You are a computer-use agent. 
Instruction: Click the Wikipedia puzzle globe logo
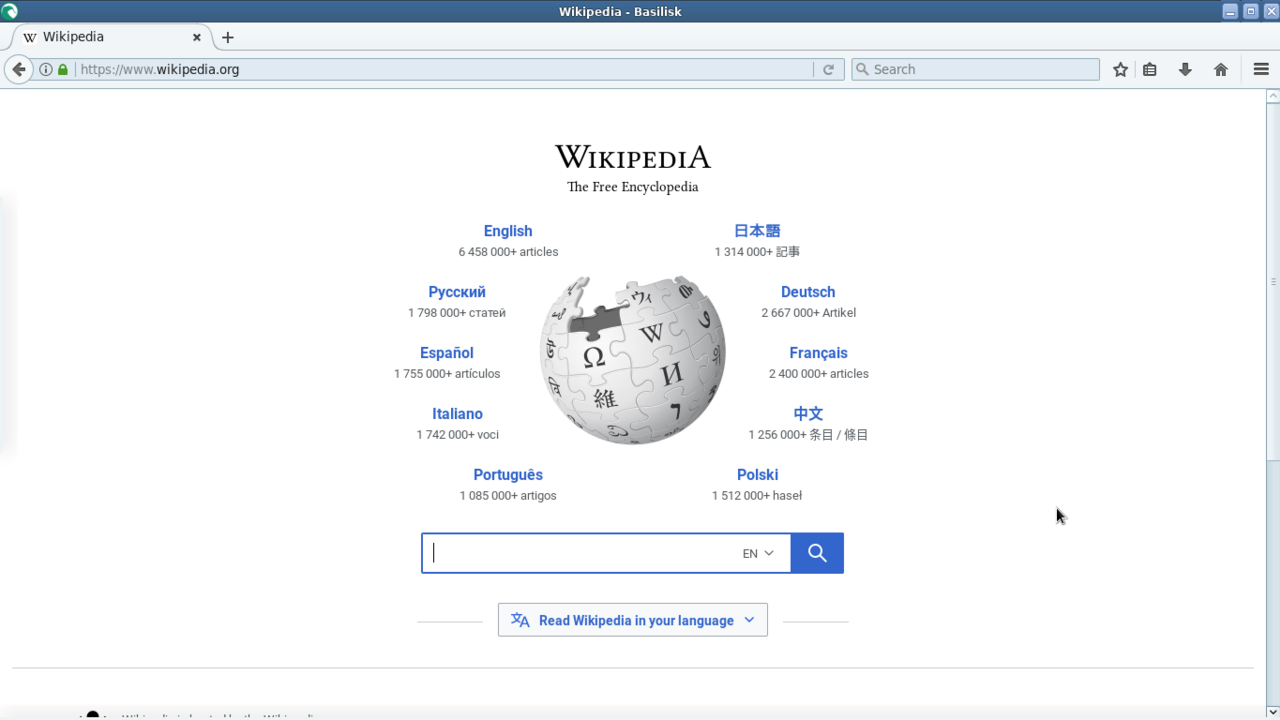[x=632, y=359]
